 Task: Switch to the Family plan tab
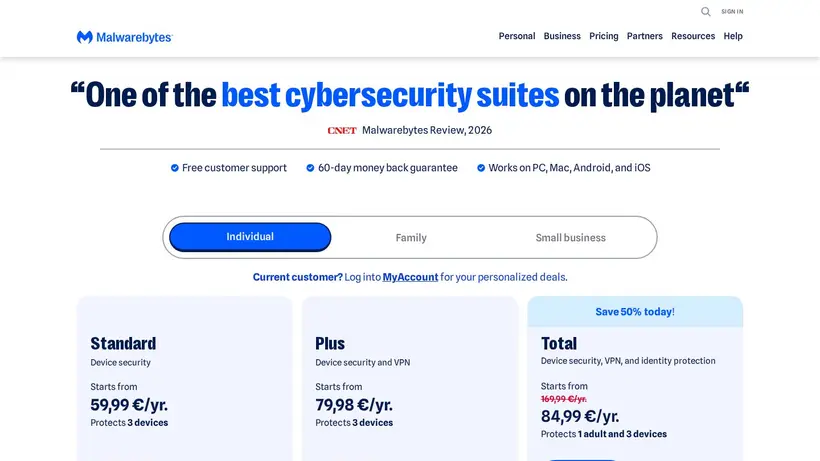coord(411,238)
